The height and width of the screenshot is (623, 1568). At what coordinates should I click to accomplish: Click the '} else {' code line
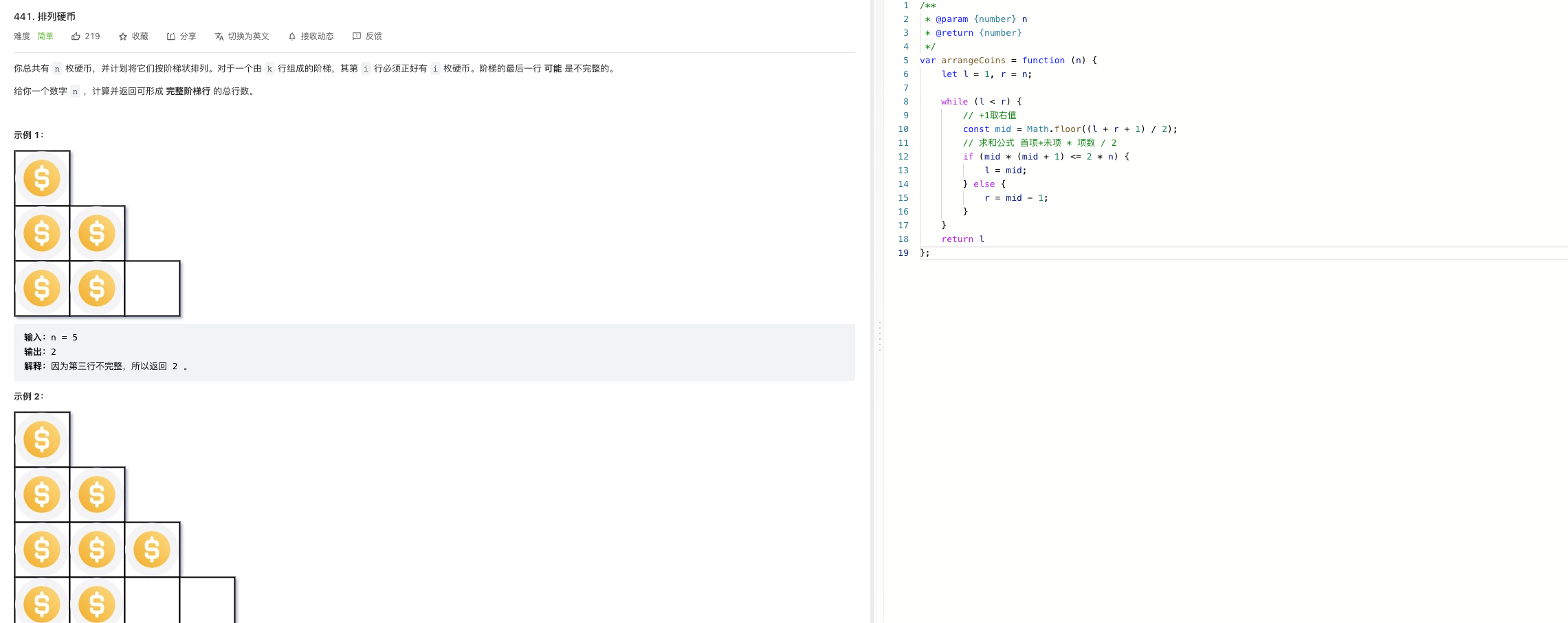pyautogui.click(x=984, y=184)
